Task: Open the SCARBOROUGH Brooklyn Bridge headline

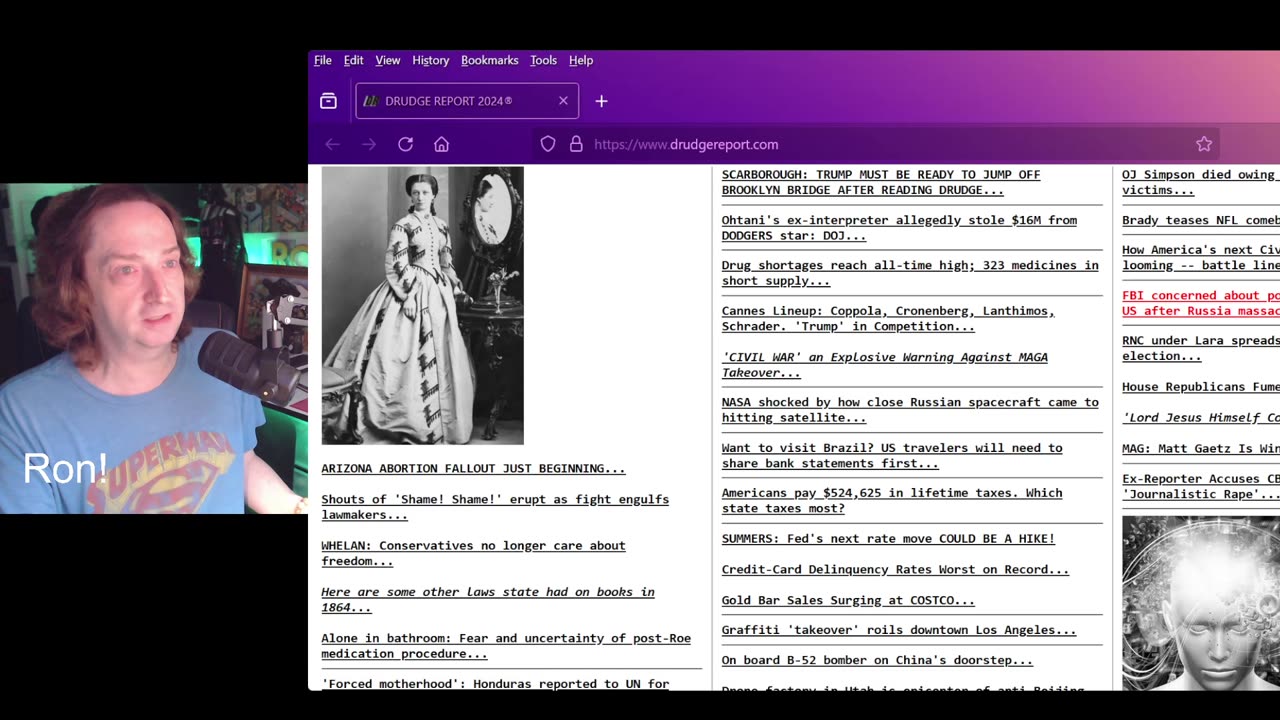Action: point(881,182)
